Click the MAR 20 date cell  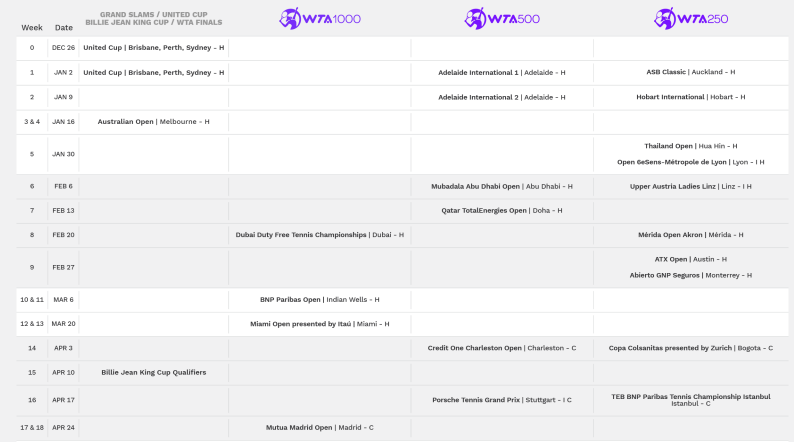63,324
